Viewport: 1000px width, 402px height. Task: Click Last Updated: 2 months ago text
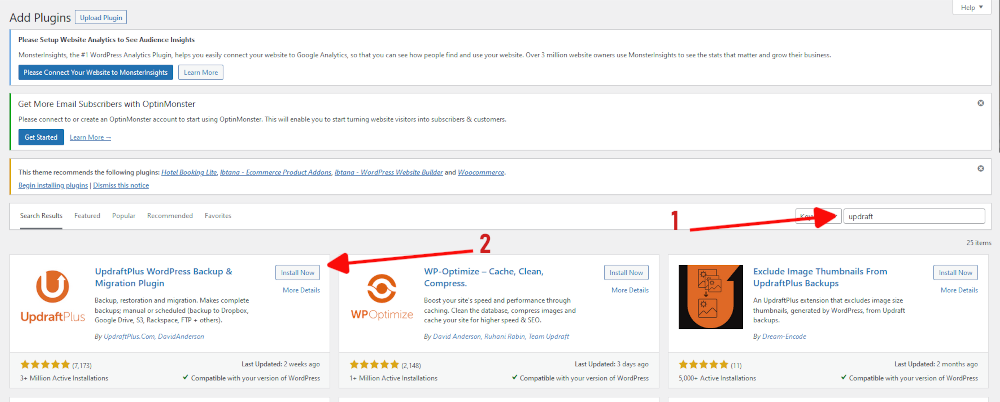(938, 364)
